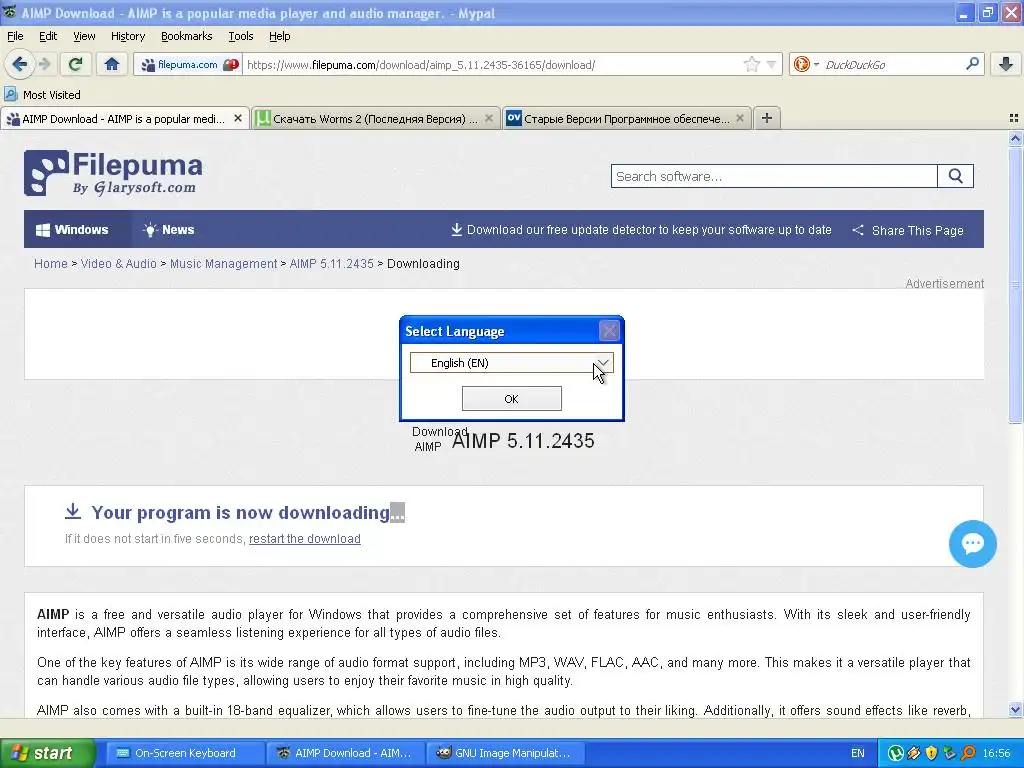Click the forward navigation arrow
The height and width of the screenshot is (768, 1024).
[44, 64]
